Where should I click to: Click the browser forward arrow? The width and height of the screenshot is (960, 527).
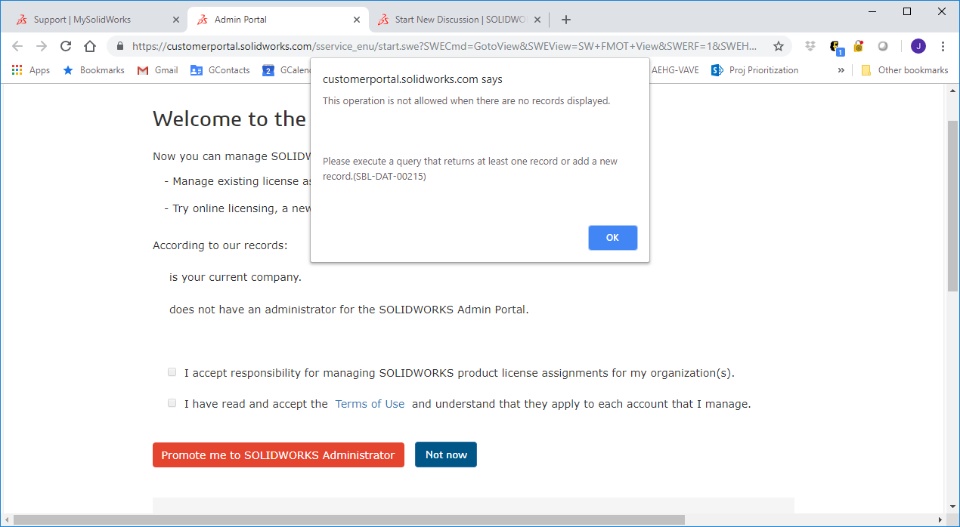coord(41,46)
